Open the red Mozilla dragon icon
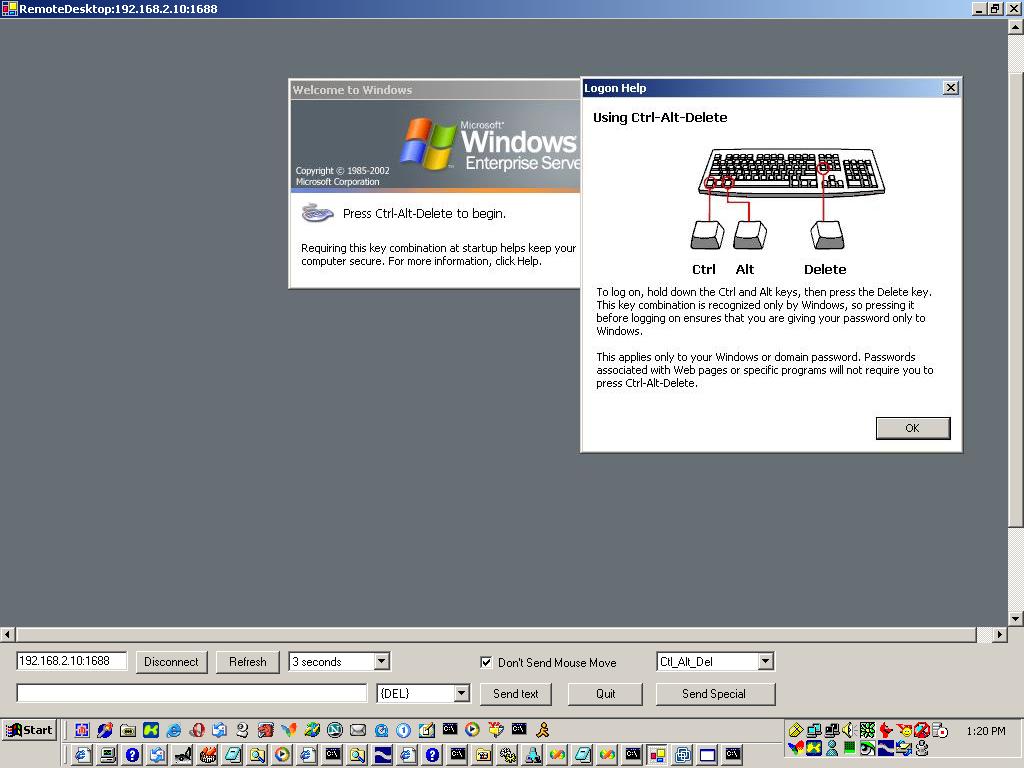Screen dimensions: 1024x768 click(266, 729)
